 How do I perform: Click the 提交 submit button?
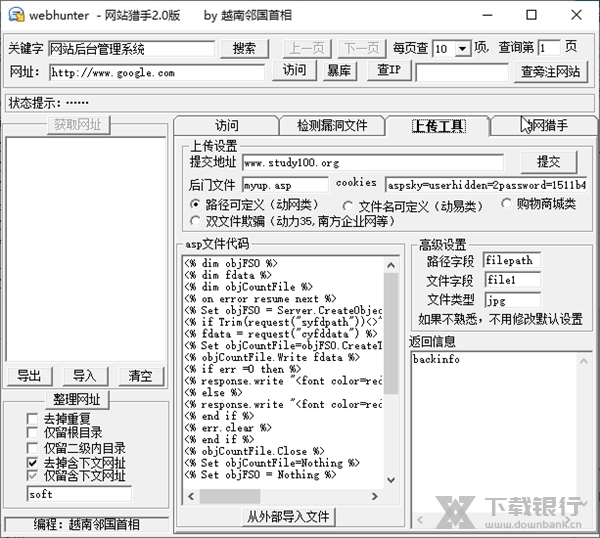coord(549,162)
